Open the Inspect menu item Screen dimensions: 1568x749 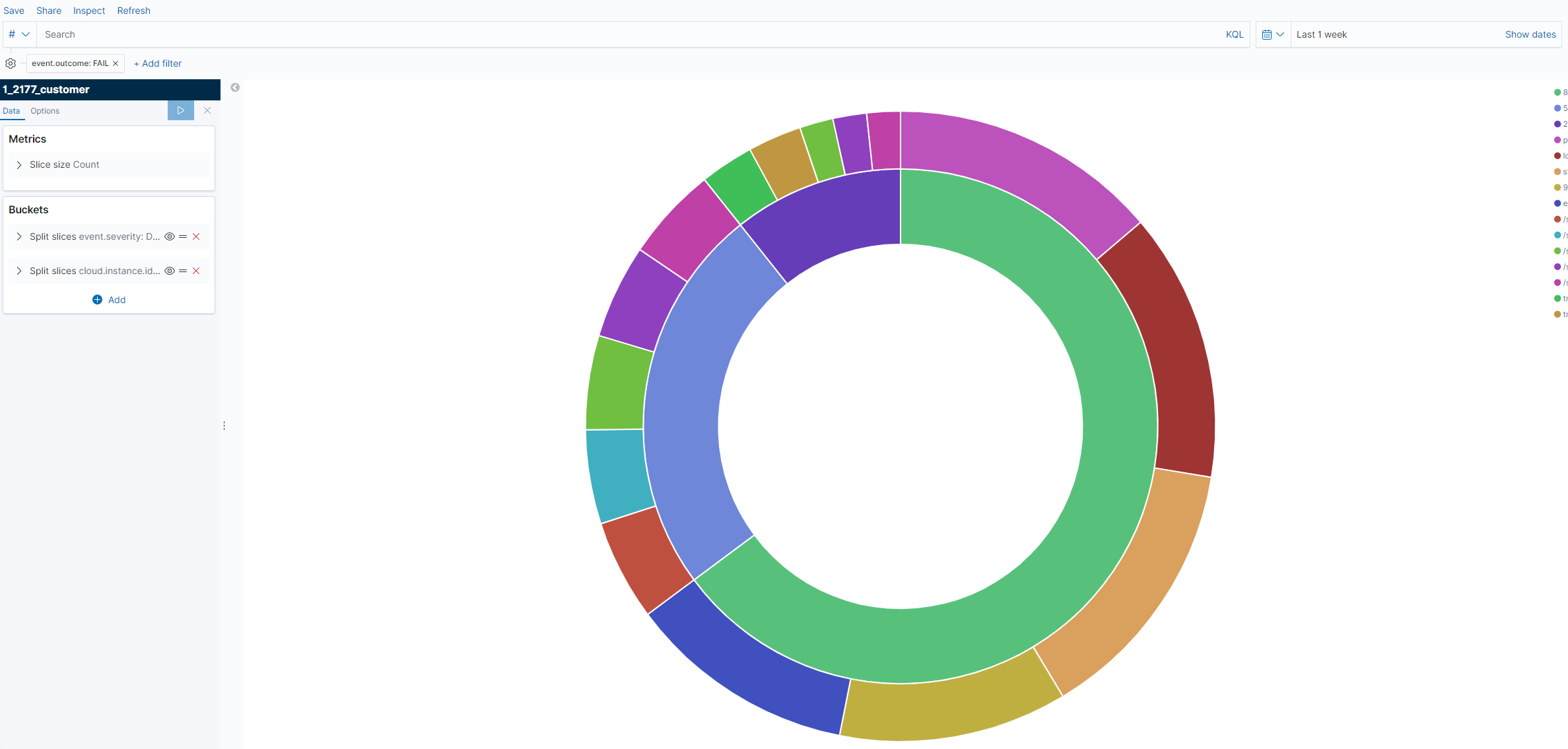pos(89,11)
